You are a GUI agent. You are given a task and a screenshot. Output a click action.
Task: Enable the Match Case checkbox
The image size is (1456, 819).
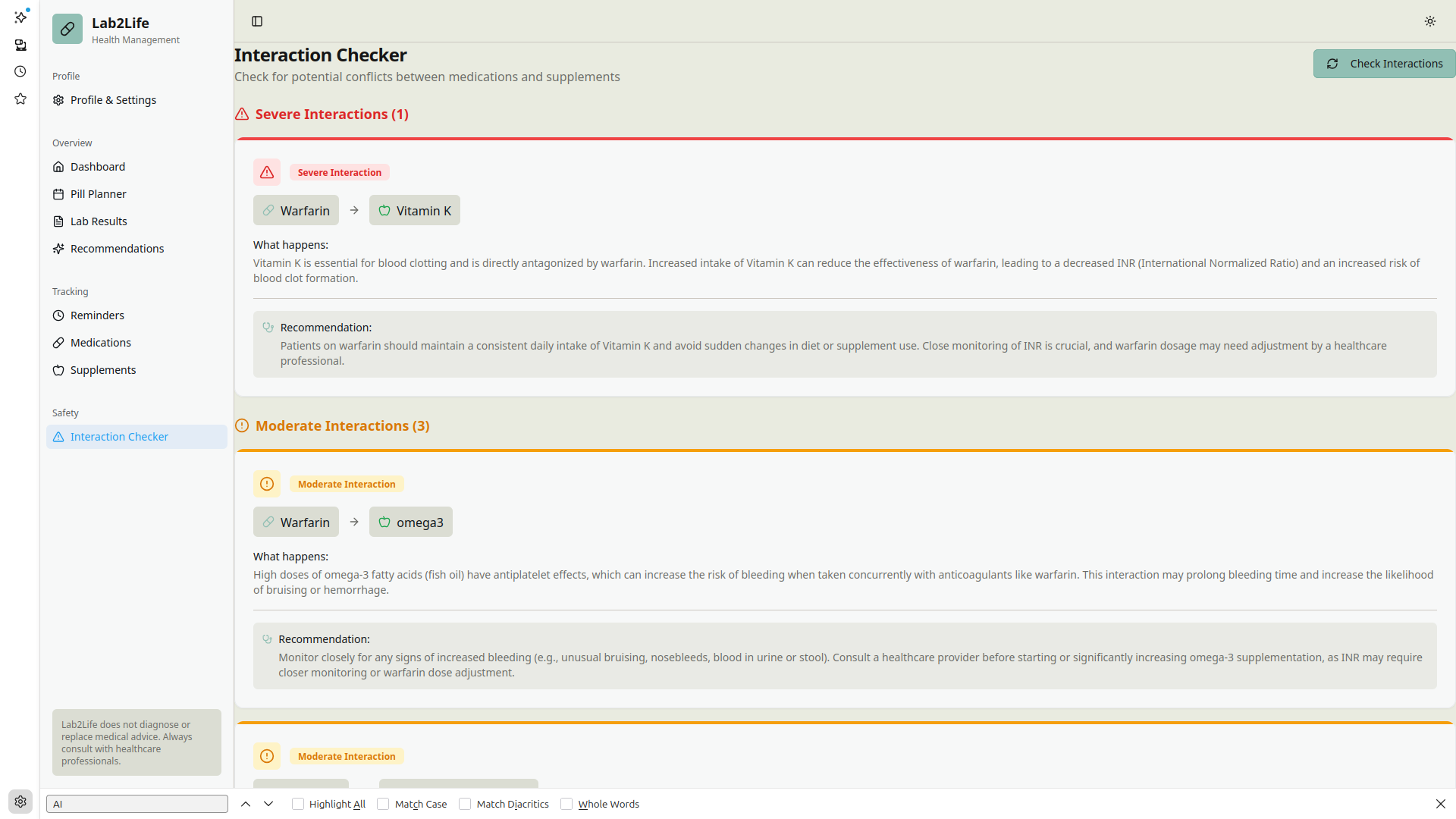(x=384, y=804)
